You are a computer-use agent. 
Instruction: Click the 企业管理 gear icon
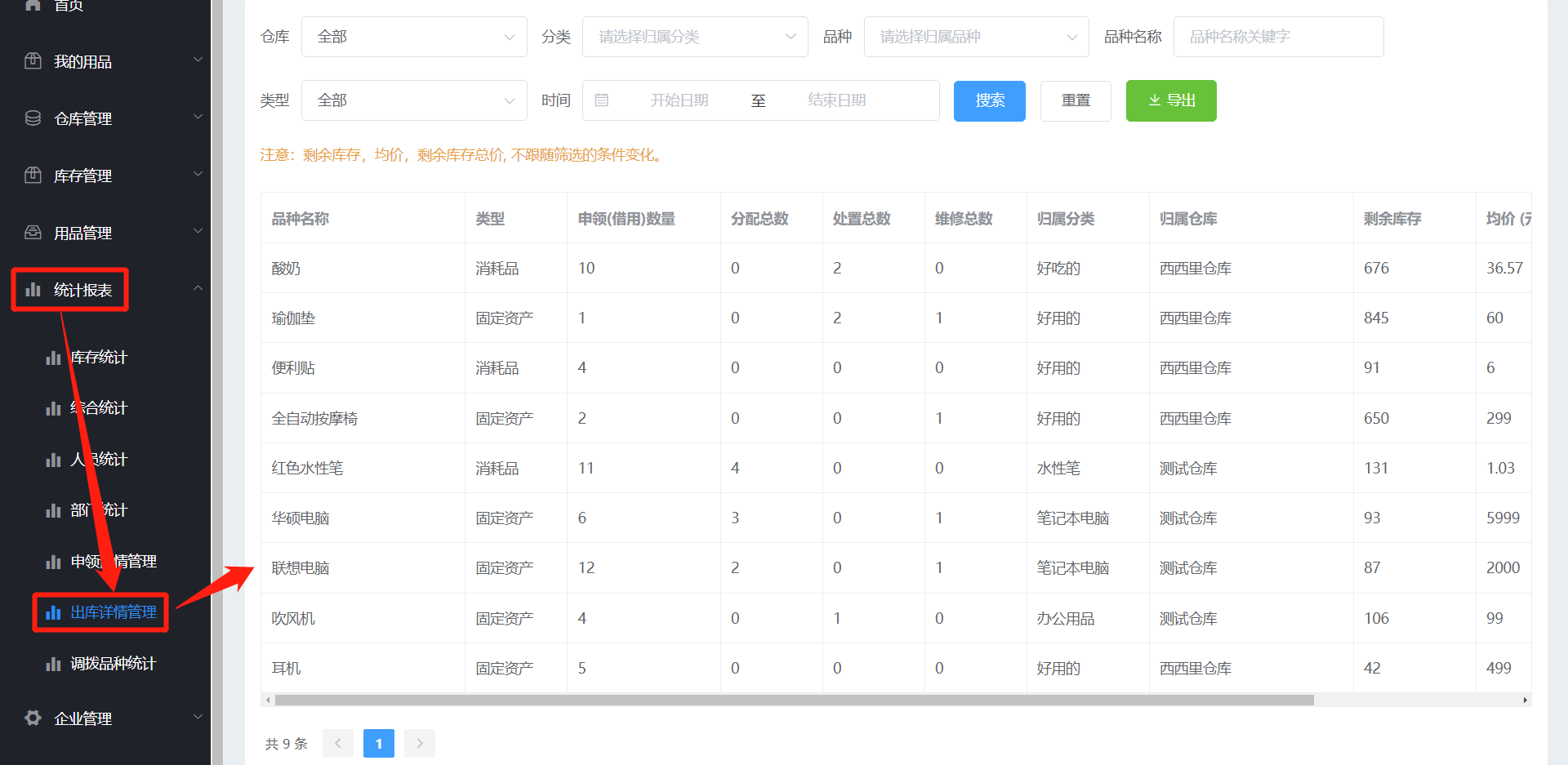[x=33, y=718]
